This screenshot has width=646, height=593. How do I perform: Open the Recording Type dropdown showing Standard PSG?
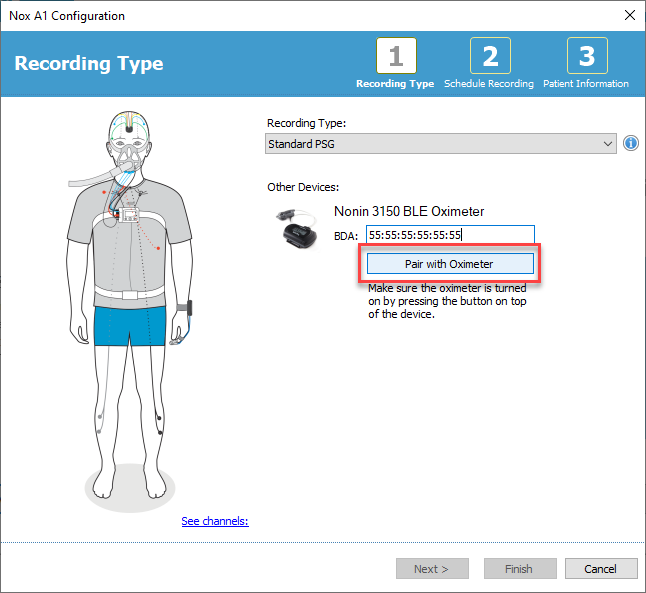(440, 143)
